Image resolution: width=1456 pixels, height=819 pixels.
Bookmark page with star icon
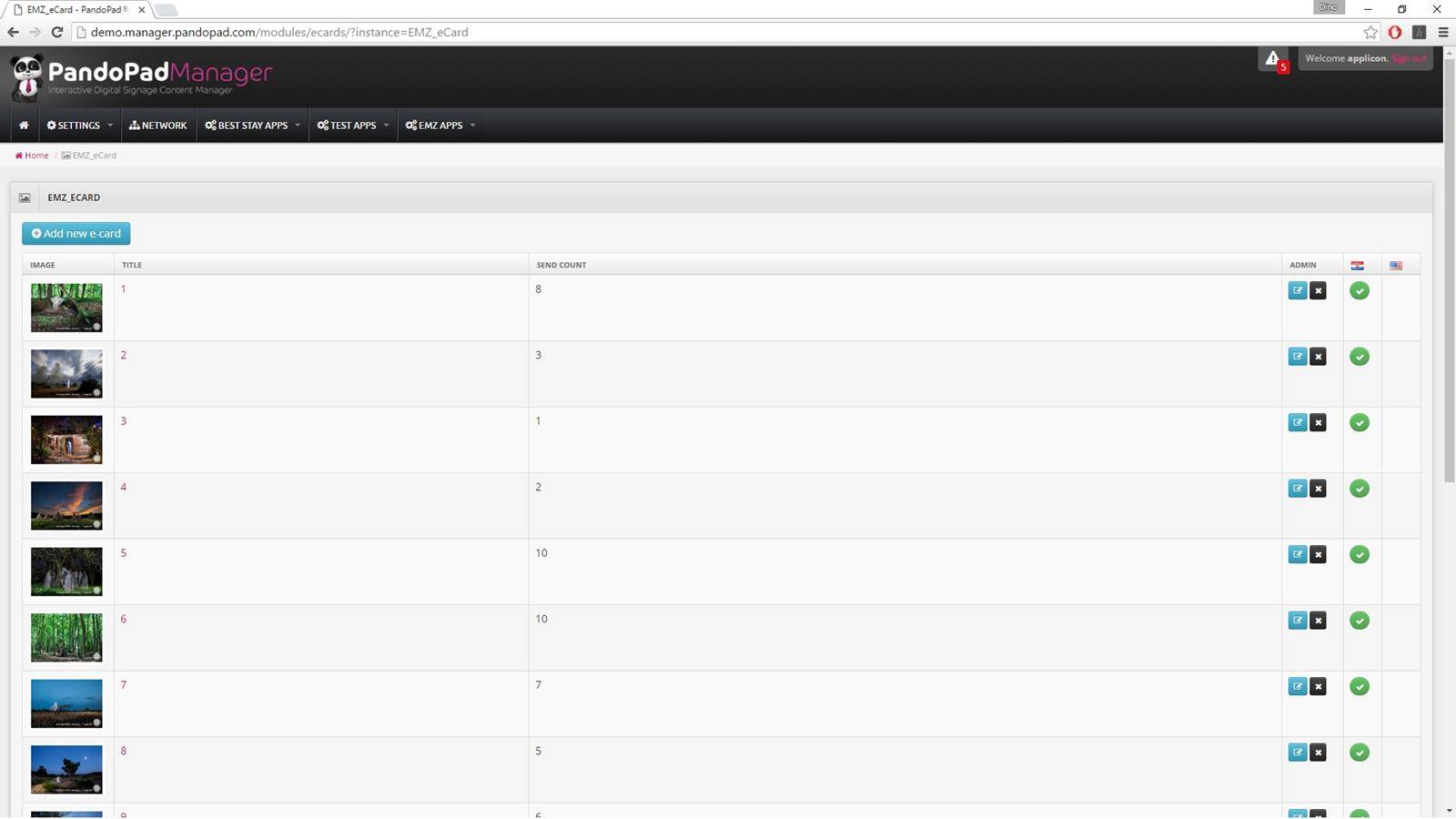click(1370, 32)
